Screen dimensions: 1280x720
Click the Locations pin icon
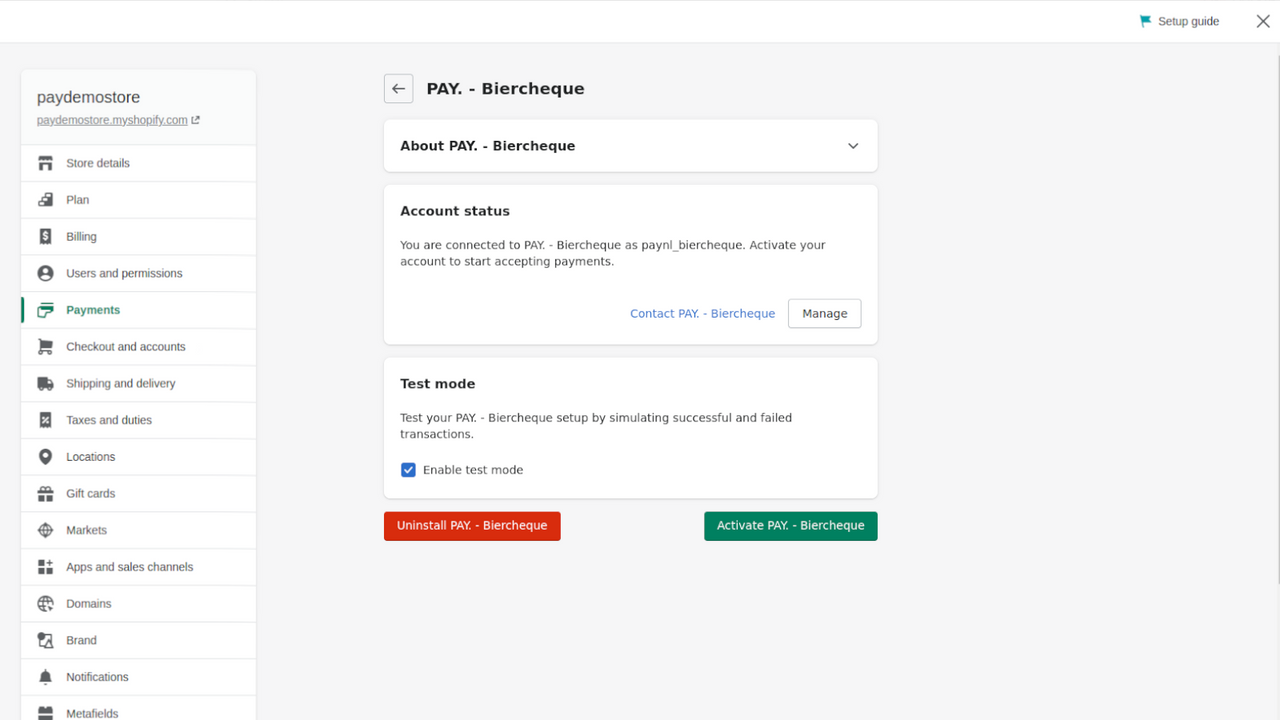point(45,457)
